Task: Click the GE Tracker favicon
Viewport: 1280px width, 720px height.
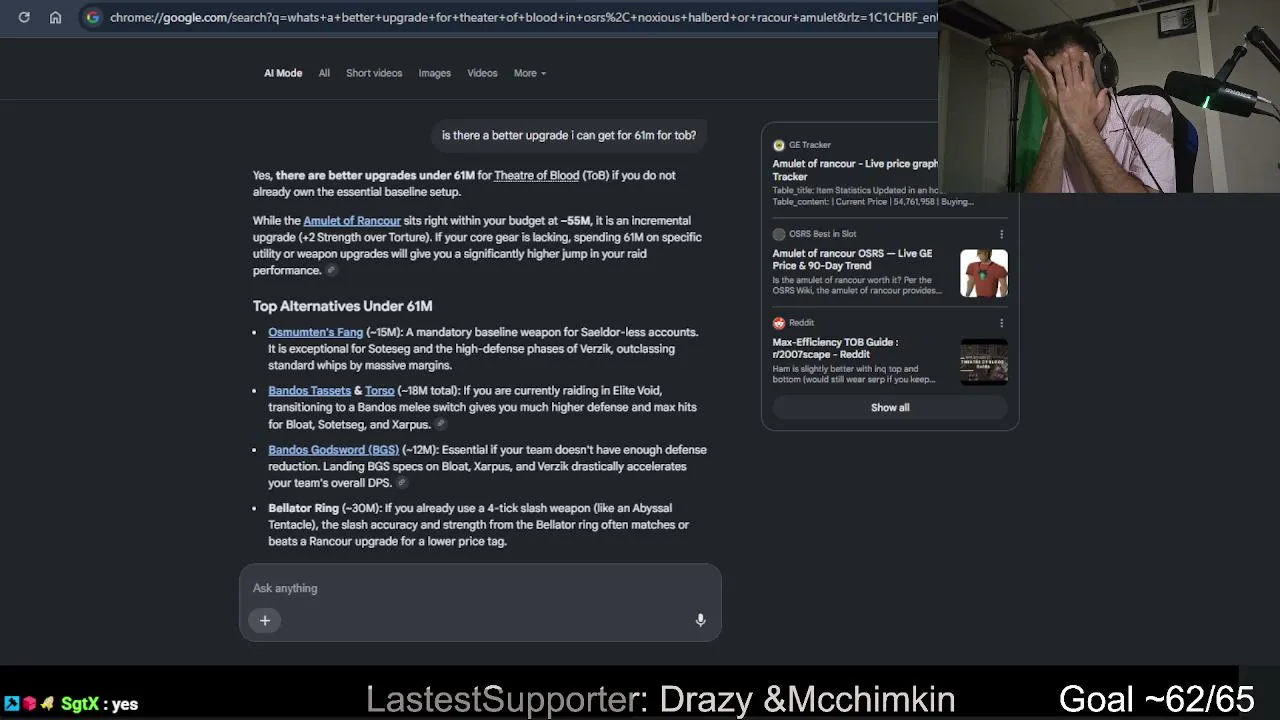Action: [779, 145]
